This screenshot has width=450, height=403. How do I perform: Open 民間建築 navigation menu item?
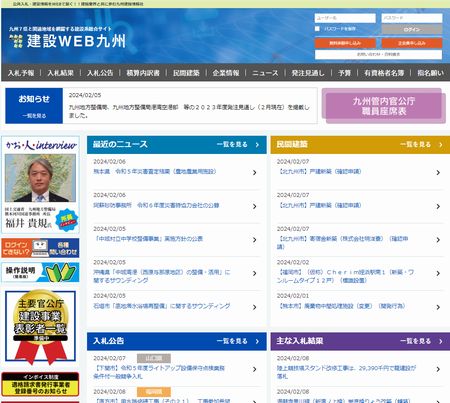pyautogui.click(x=186, y=73)
